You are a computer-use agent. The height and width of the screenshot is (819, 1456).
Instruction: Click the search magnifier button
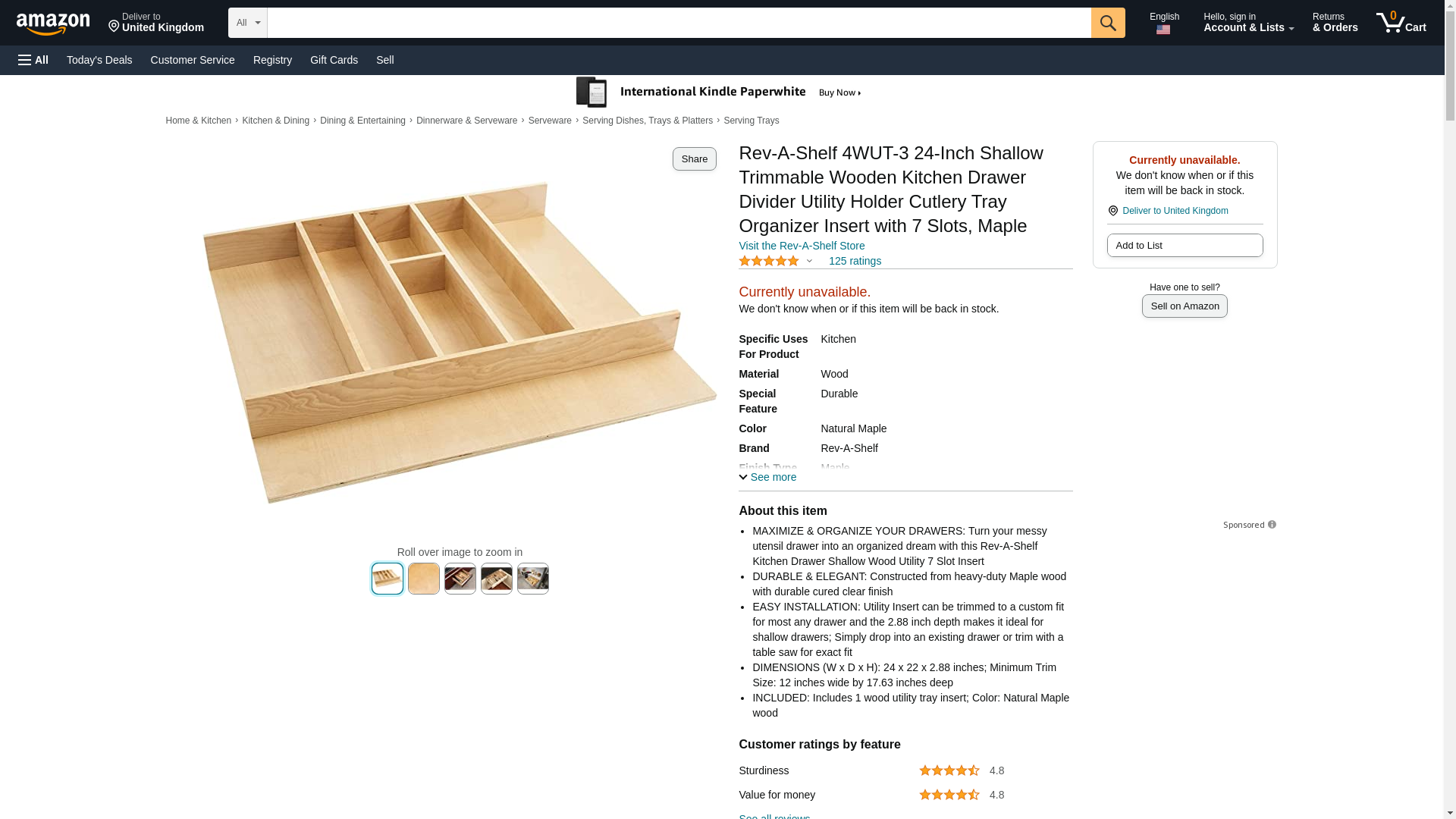tap(1108, 23)
